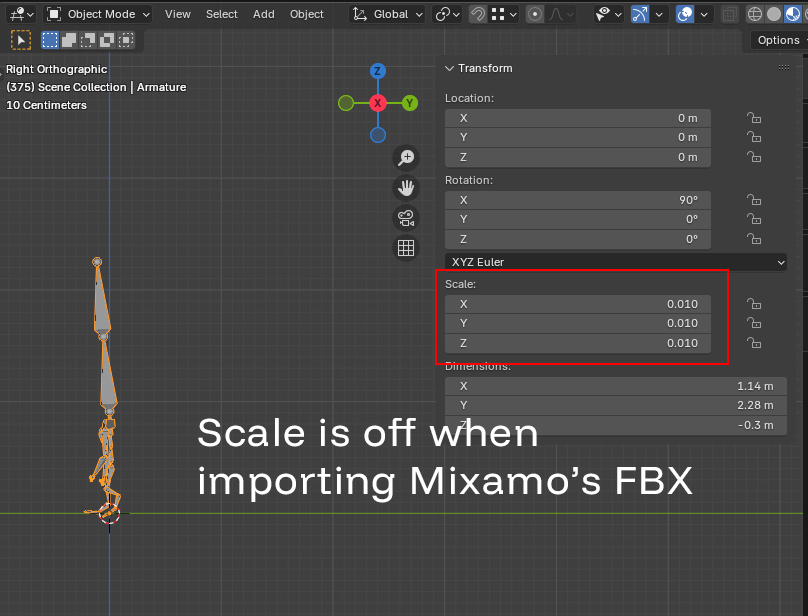Click the pan view hand button
This screenshot has width=808, height=616.
406,188
